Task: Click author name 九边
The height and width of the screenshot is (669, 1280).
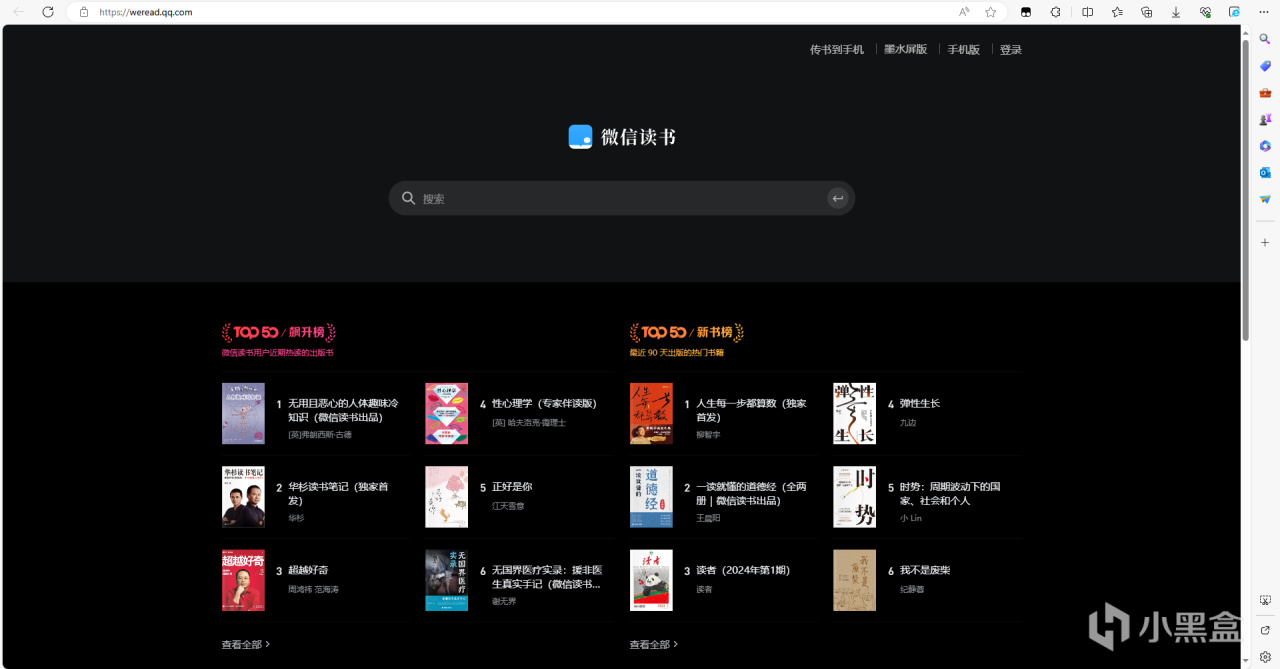Action: coord(908,423)
